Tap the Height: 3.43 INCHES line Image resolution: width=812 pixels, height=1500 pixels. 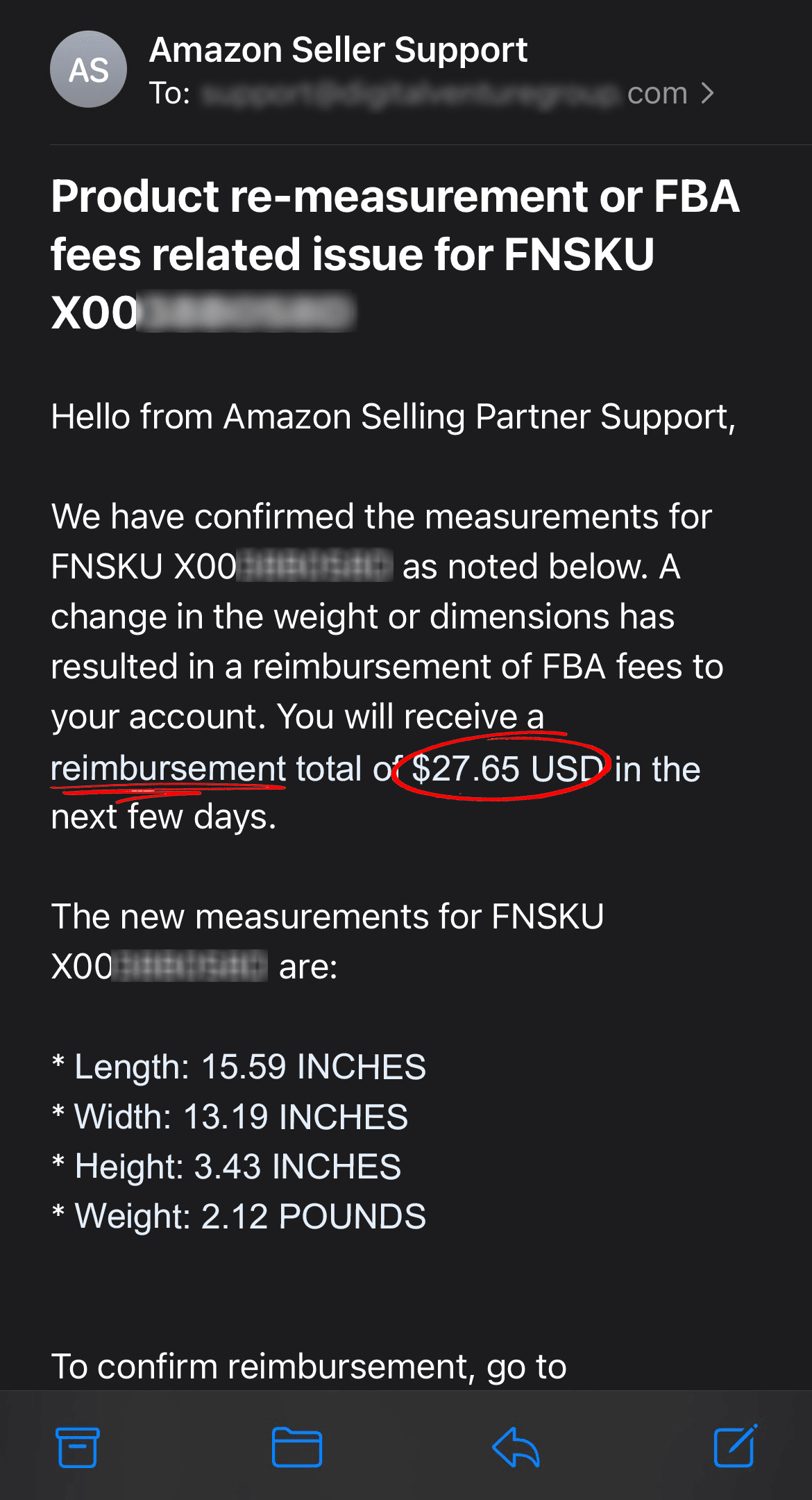(226, 1167)
